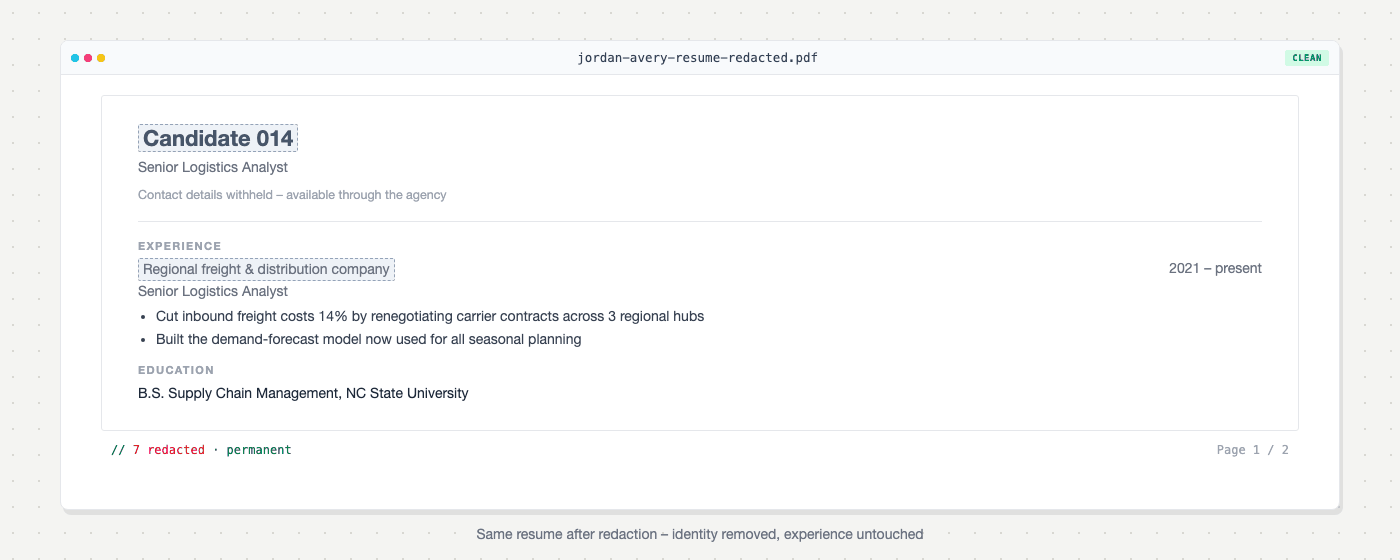1400x560 pixels.
Task: Click the pink window dot
Action: point(88,58)
